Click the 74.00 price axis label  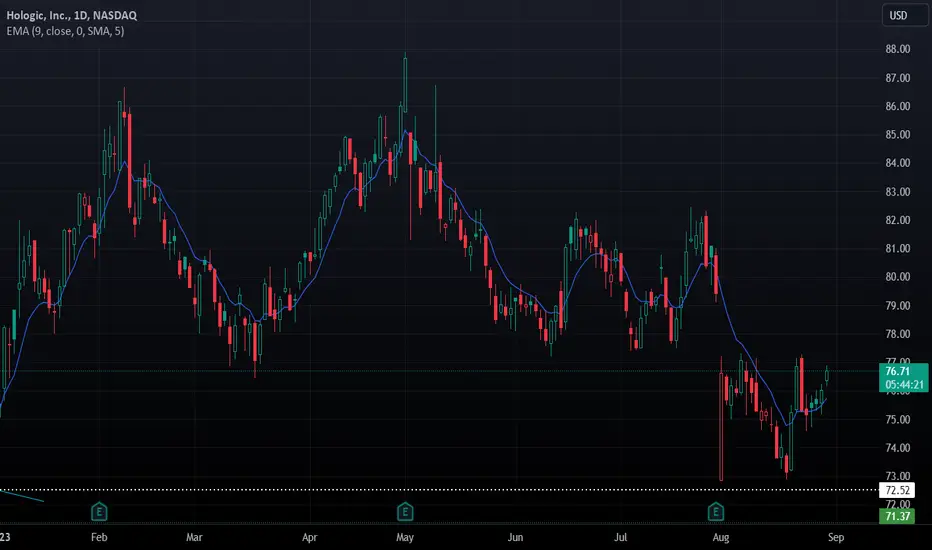click(x=898, y=448)
